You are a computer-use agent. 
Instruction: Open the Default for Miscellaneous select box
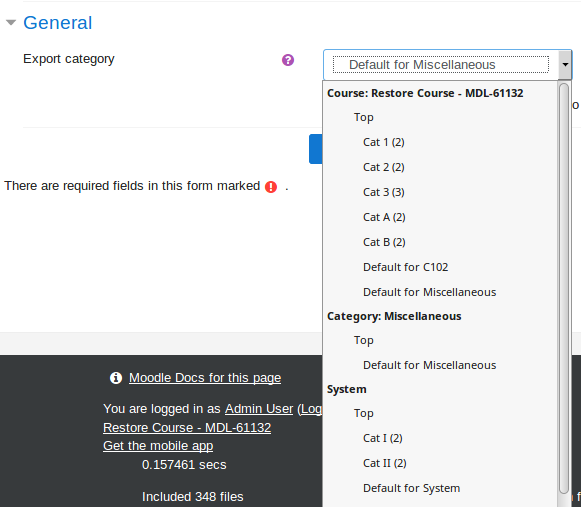(x=448, y=65)
